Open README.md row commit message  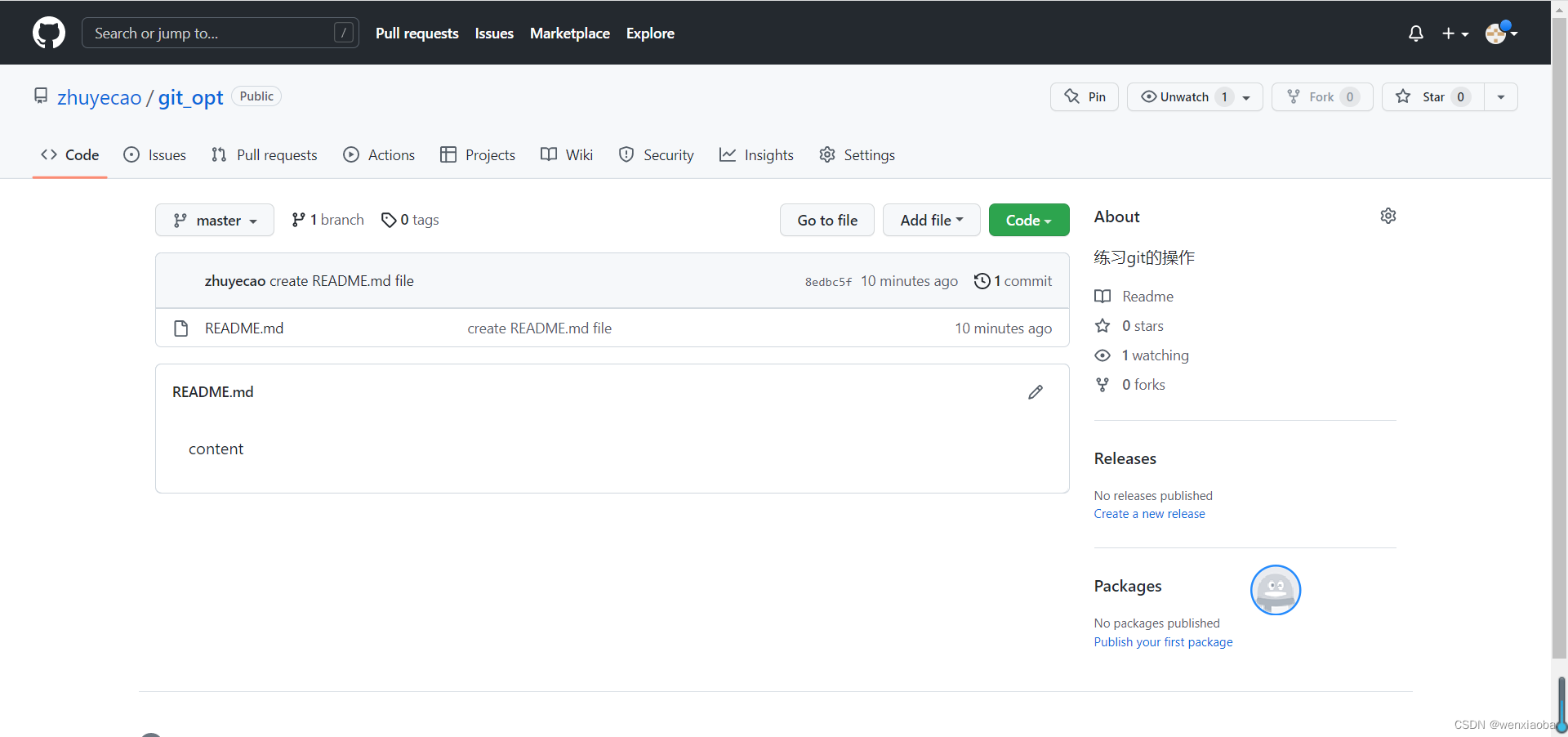539,328
